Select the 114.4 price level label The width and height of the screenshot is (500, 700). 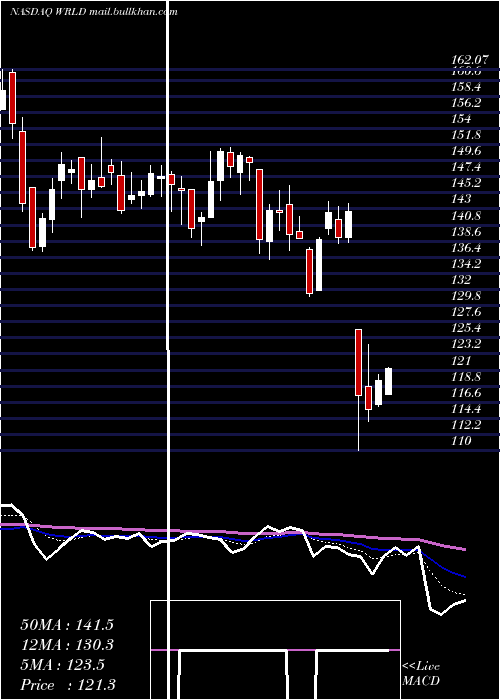pyautogui.click(x=468, y=409)
